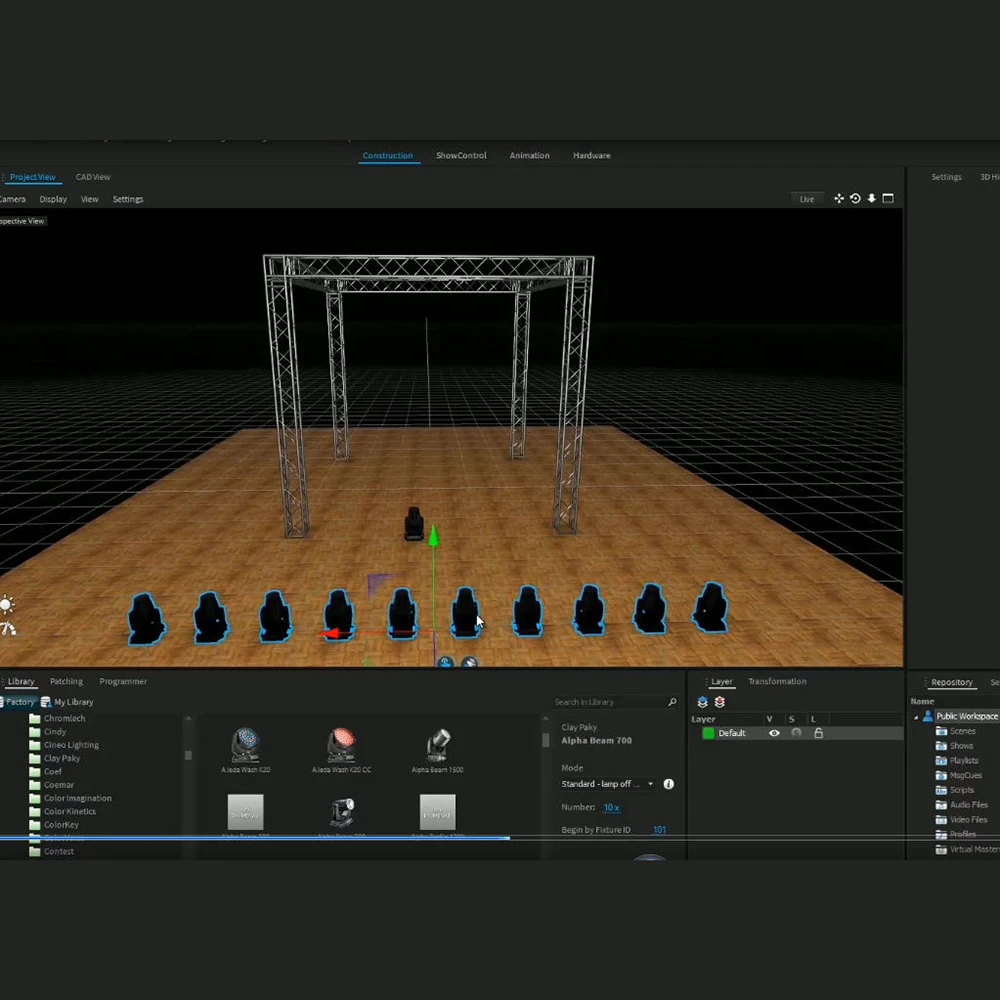Click the move gizmo icon in viewport toolbar
Screen dimensions: 1000x1000
(x=838, y=199)
